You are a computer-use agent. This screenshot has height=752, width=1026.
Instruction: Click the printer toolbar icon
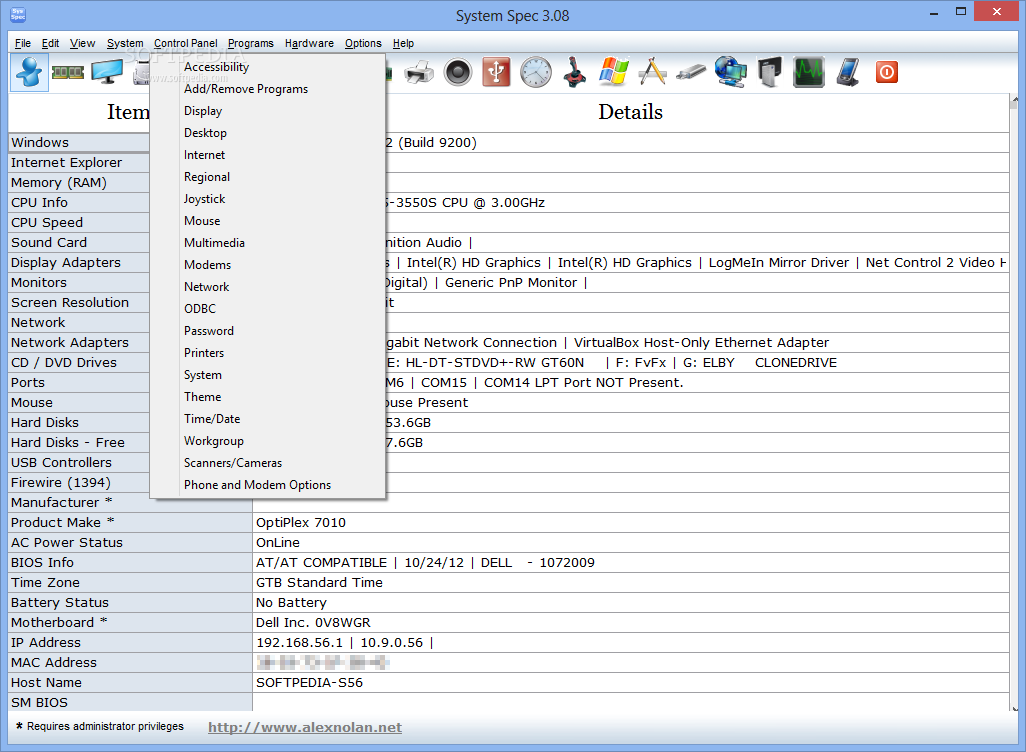(x=419, y=72)
